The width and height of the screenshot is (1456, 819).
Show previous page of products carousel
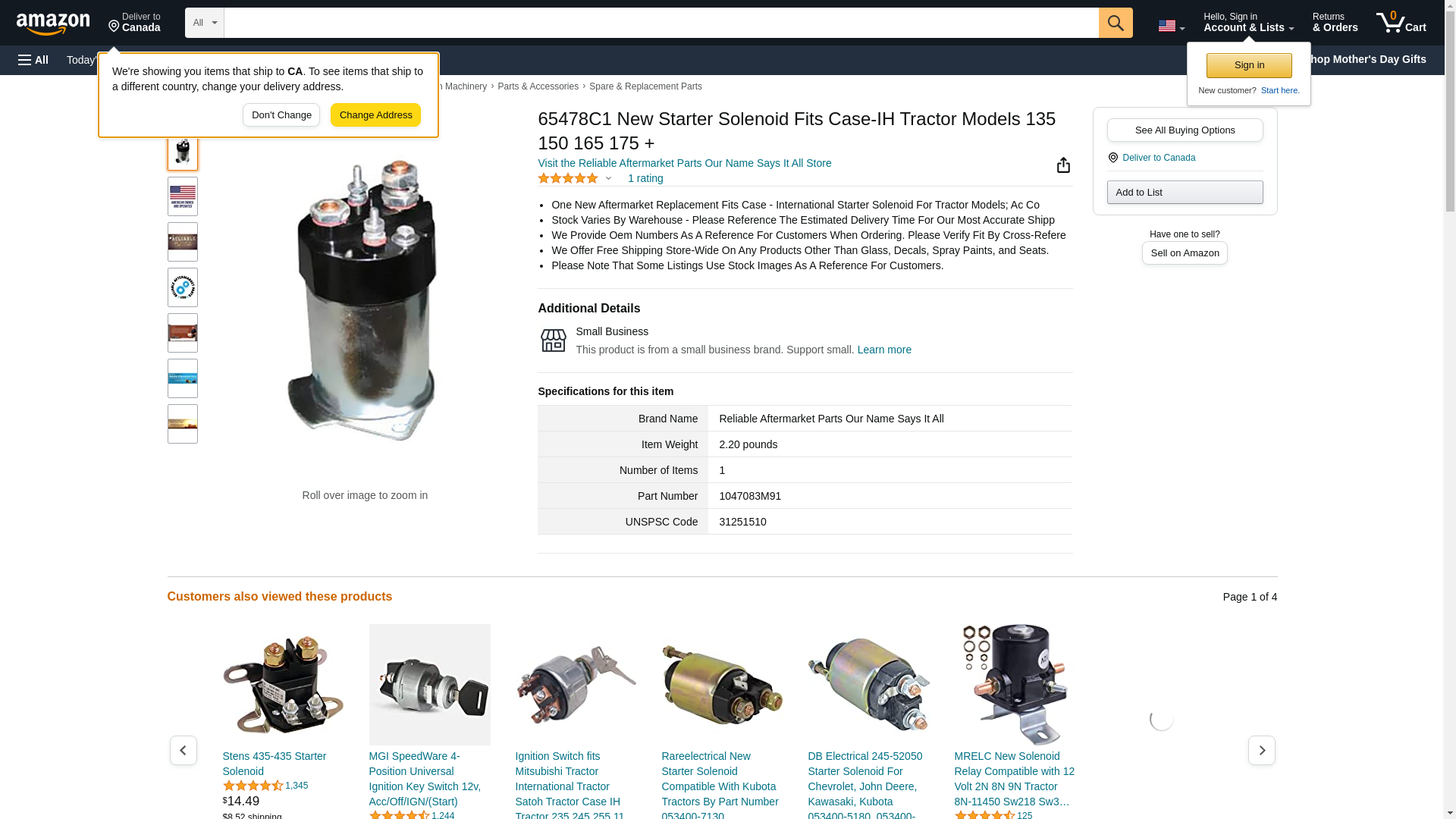pyautogui.click(x=183, y=750)
